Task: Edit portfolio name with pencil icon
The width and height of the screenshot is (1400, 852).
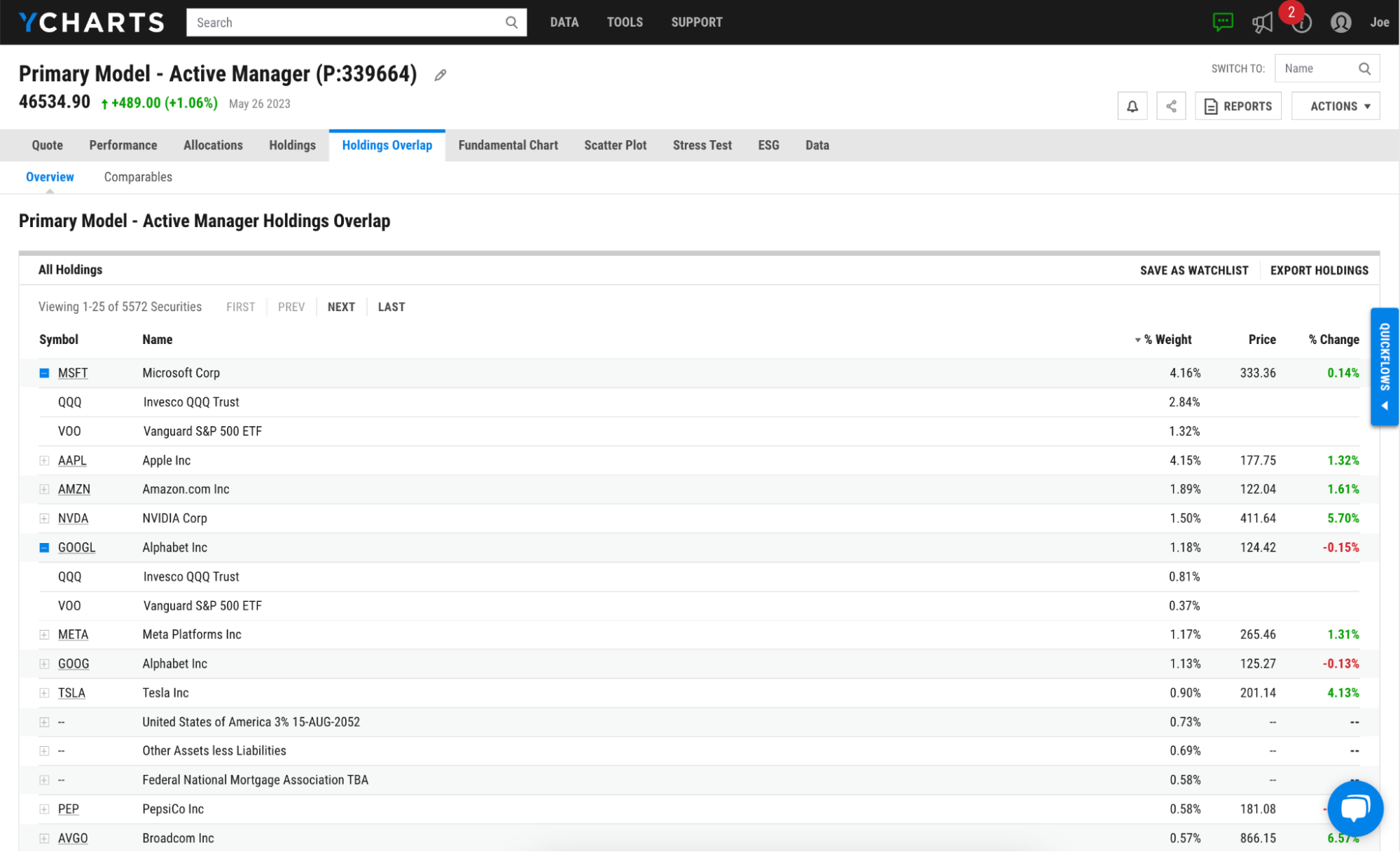Action: click(441, 75)
